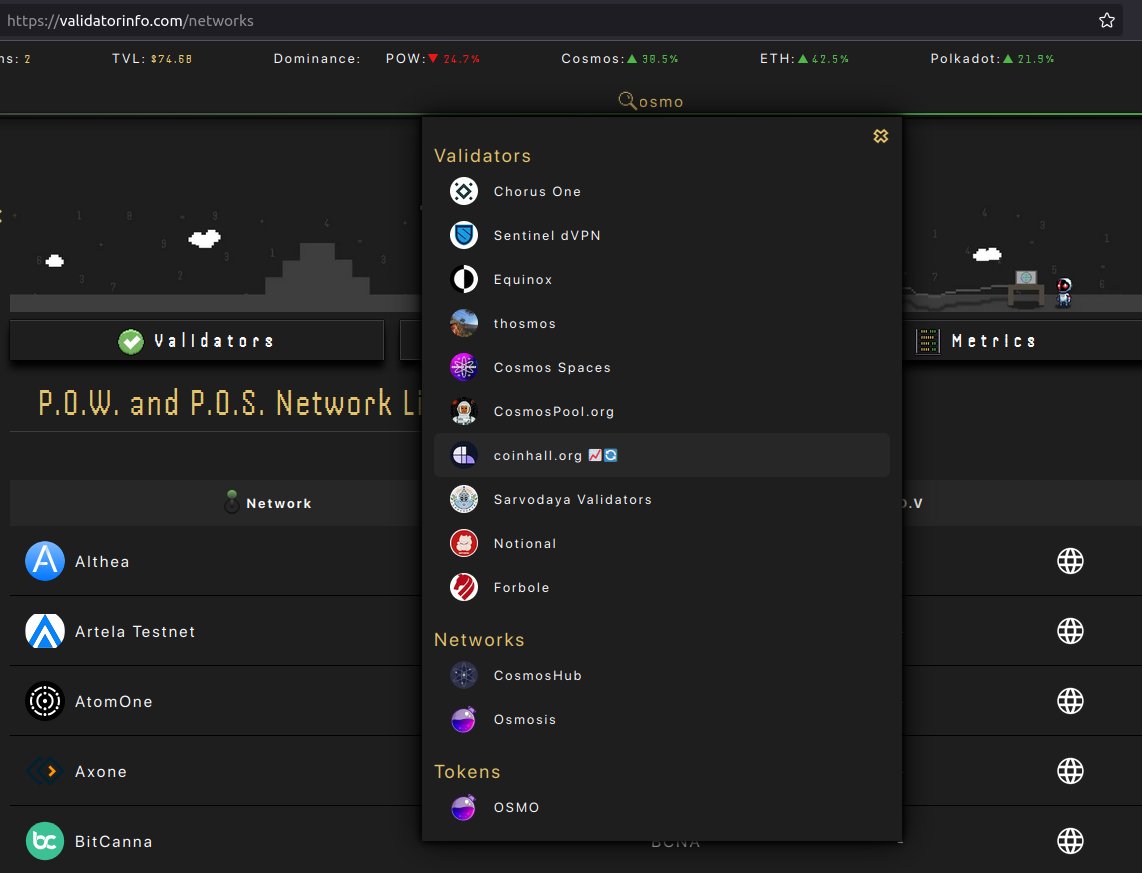Open the globe link in Artela Testnet row

[x=1070, y=631]
